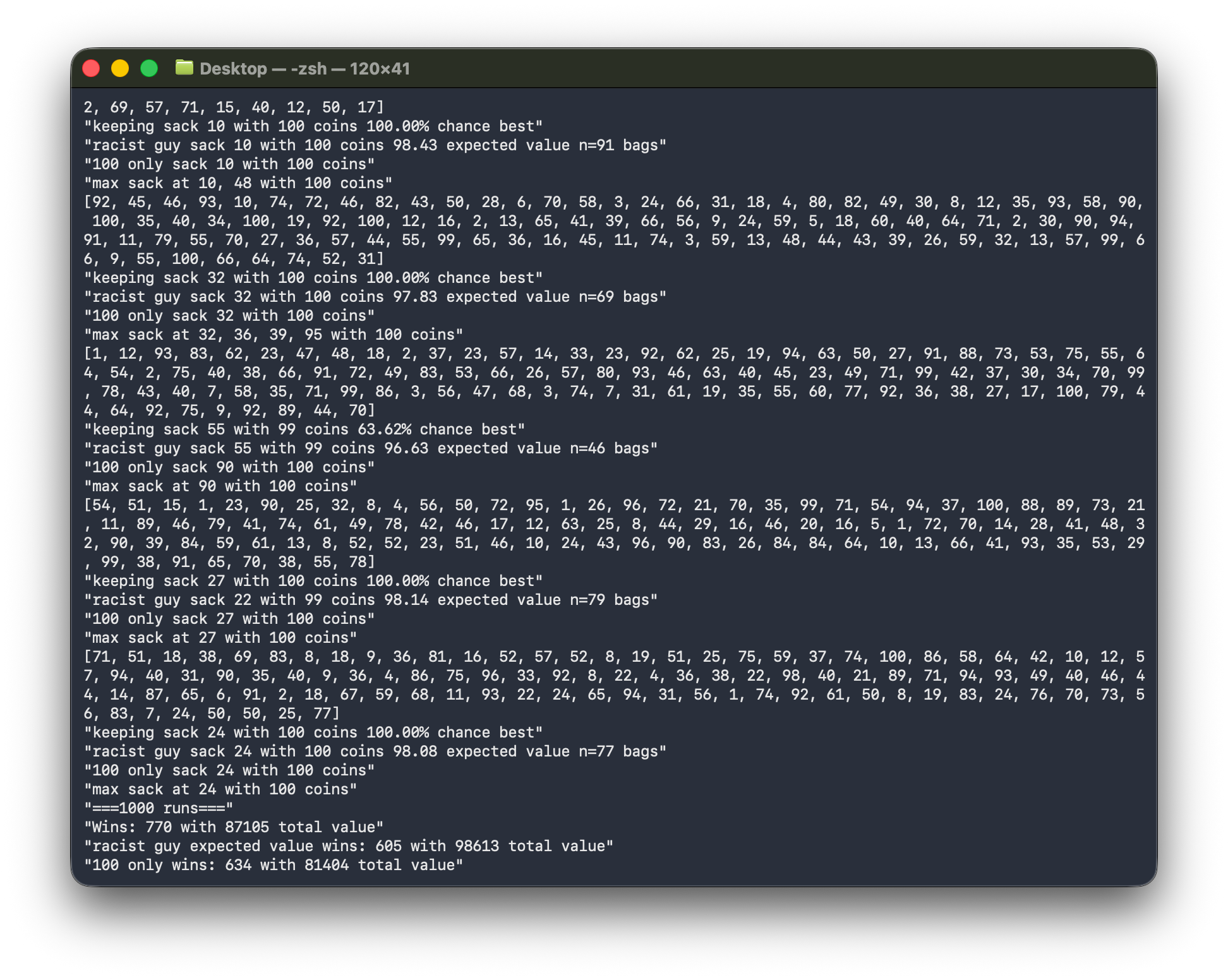Close the Desktop terminal window
1228x980 pixels.
(x=92, y=68)
